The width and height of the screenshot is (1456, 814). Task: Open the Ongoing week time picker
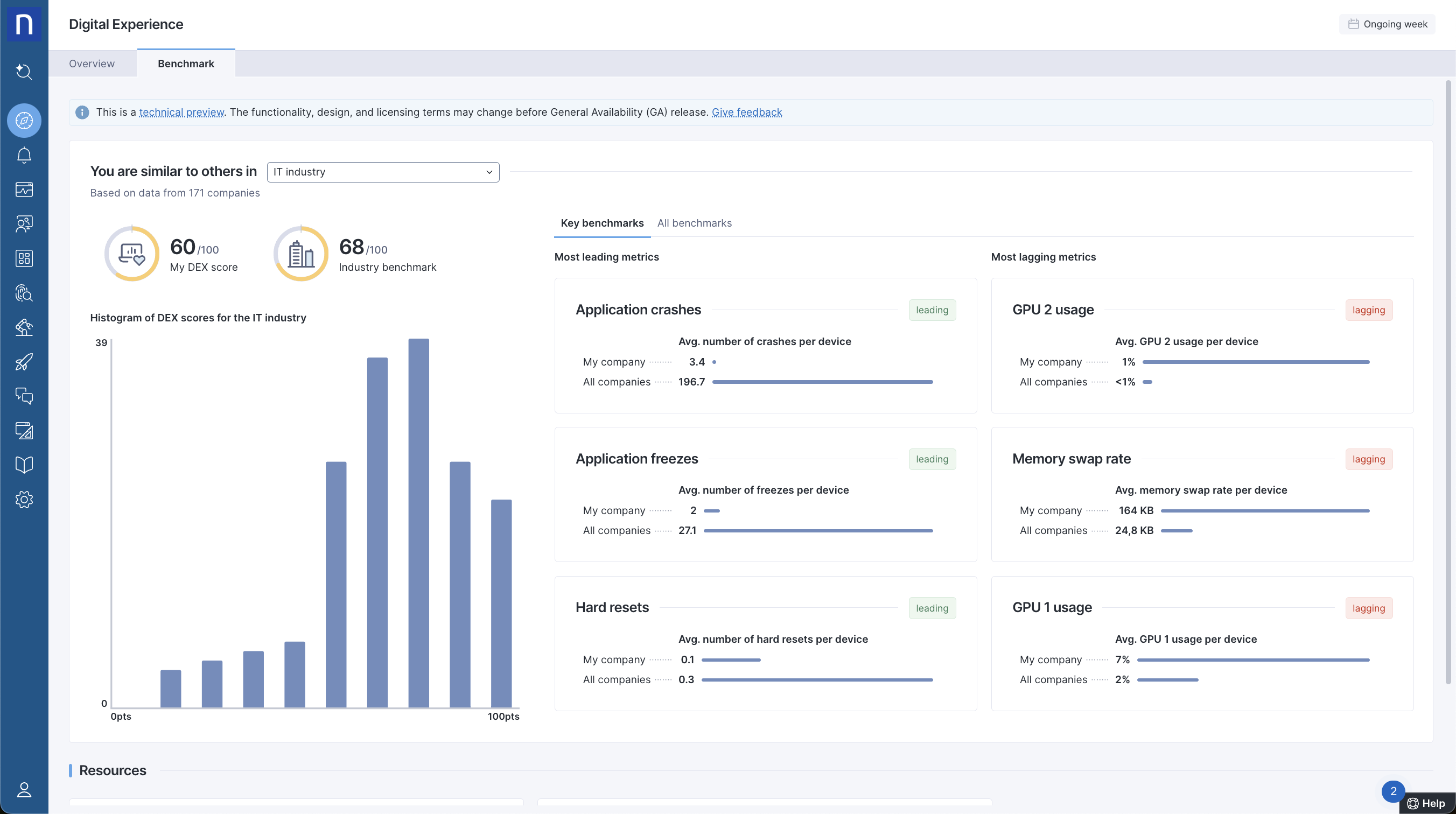(1387, 24)
